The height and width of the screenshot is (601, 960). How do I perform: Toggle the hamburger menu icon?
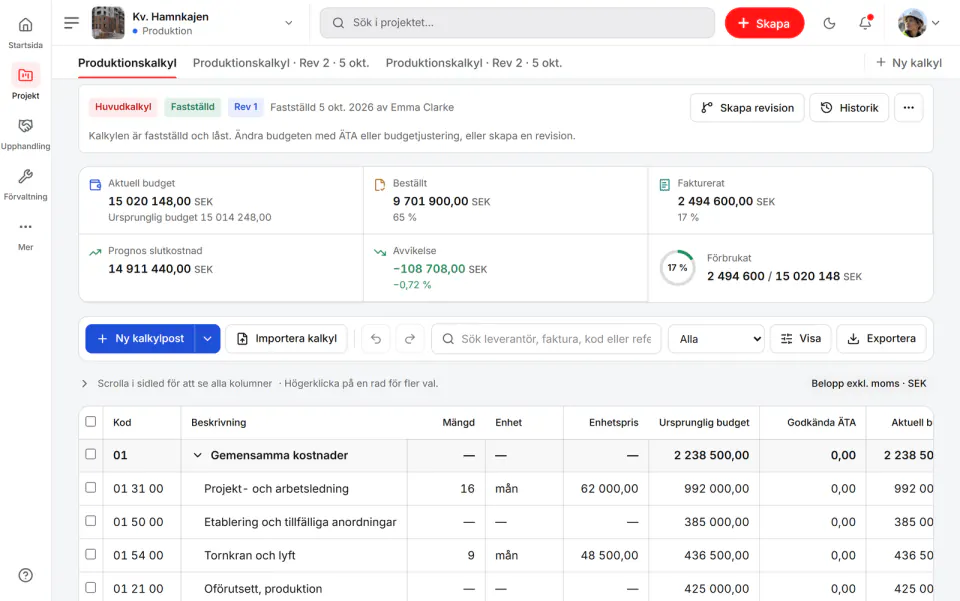pyautogui.click(x=72, y=23)
